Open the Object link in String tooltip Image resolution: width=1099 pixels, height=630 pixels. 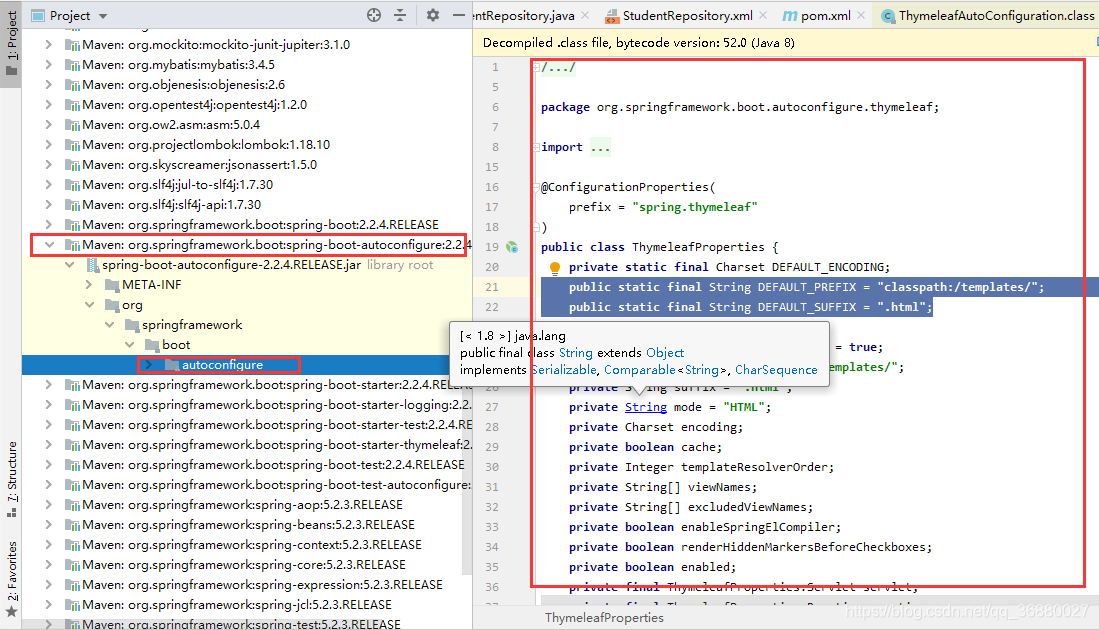pyautogui.click(x=664, y=352)
